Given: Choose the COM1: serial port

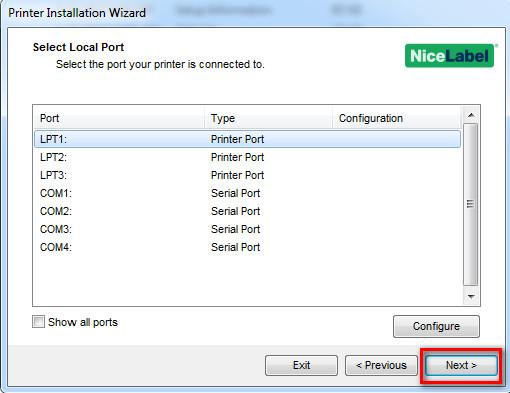Looking at the screenshot, I should pyautogui.click(x=247, y=193).
